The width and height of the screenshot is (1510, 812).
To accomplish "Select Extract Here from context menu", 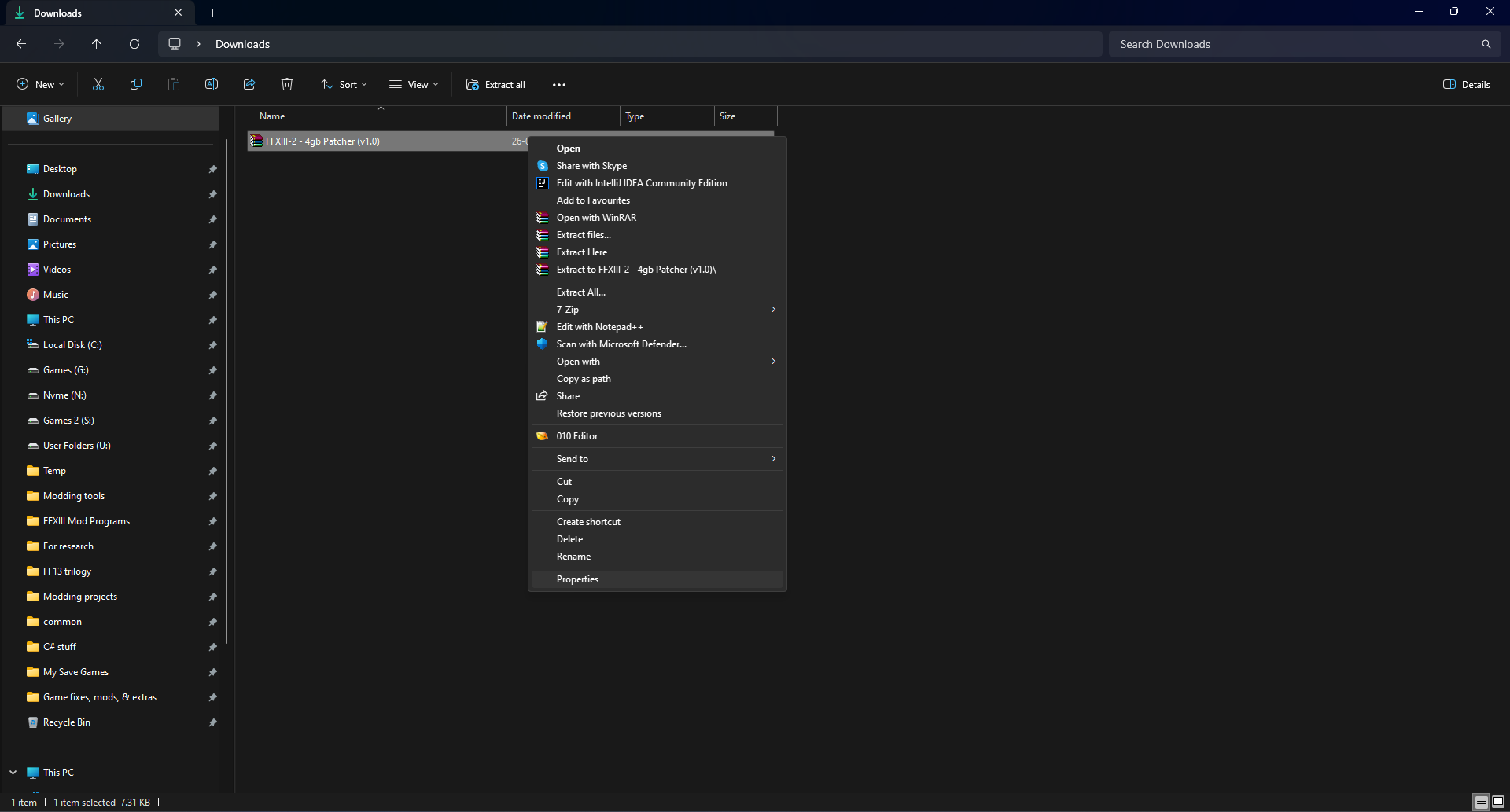I will (582, 252).
